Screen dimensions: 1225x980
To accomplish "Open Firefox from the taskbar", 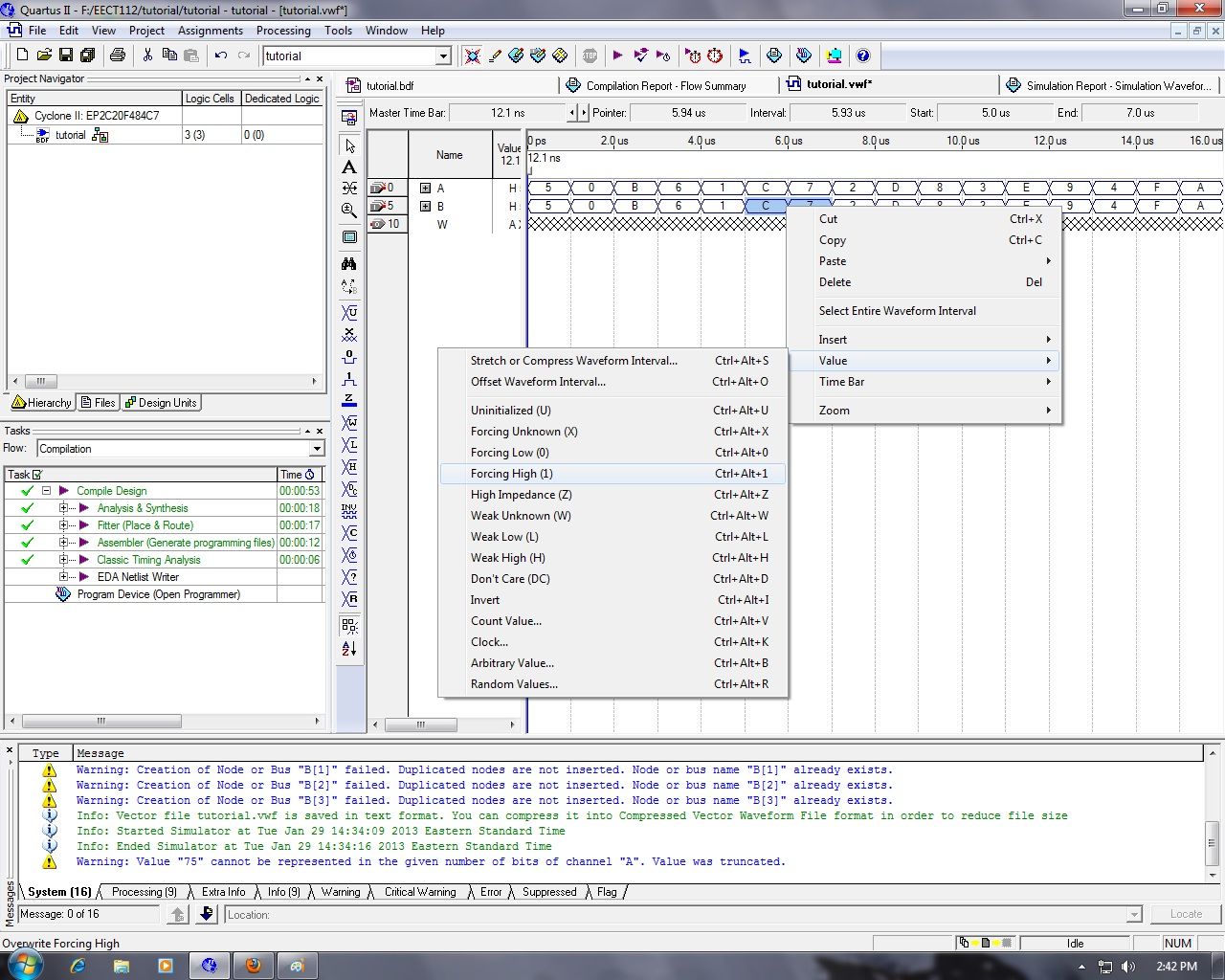I will [254, 966].
